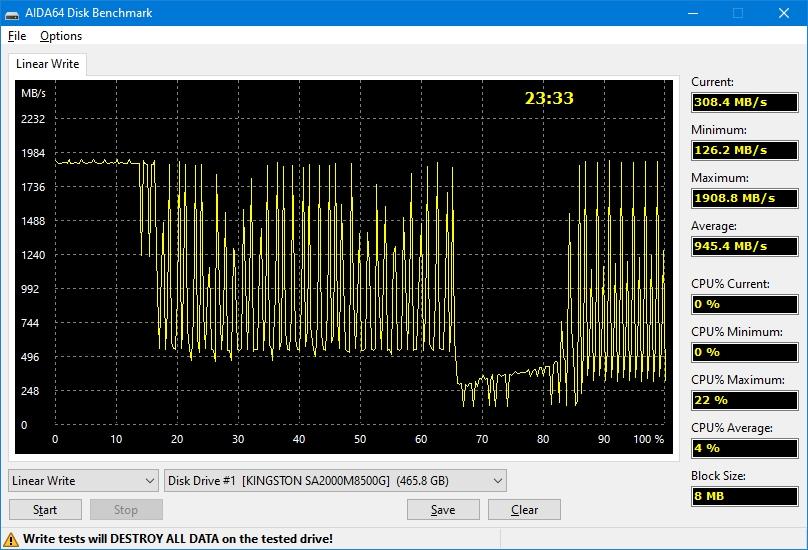Click the 100 % axis label

(648, 439)
